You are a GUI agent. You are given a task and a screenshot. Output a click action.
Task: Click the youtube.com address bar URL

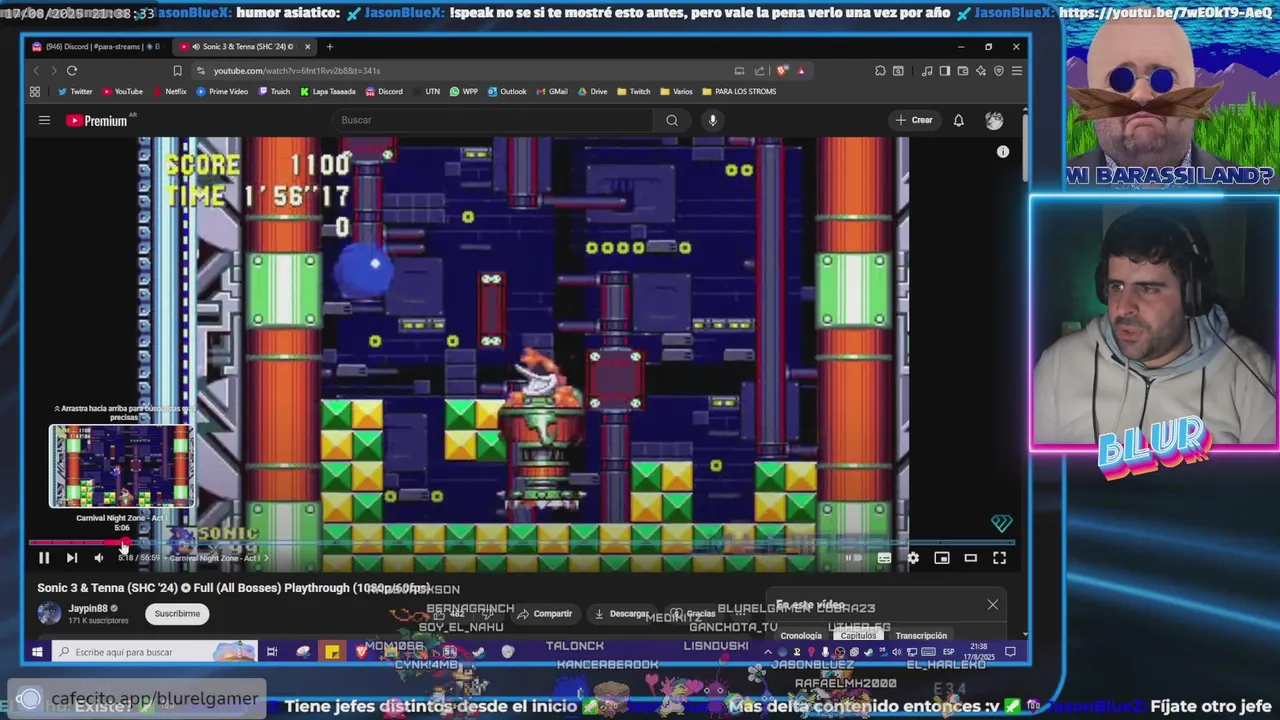296,71
